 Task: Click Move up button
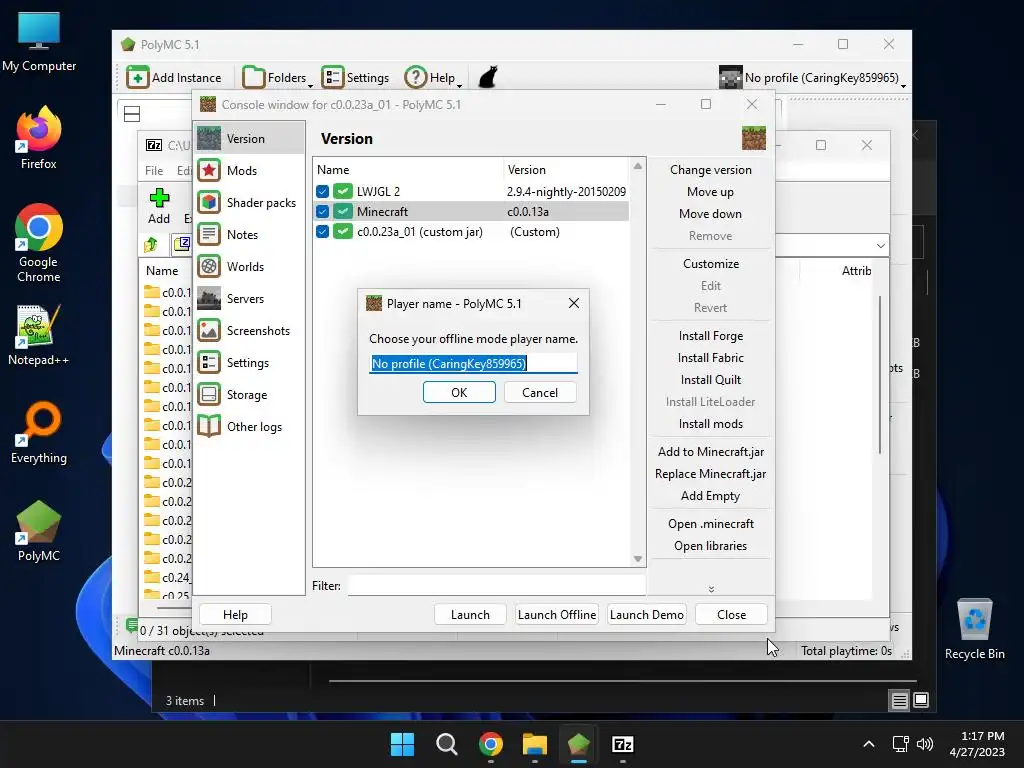tap(711, 192)
